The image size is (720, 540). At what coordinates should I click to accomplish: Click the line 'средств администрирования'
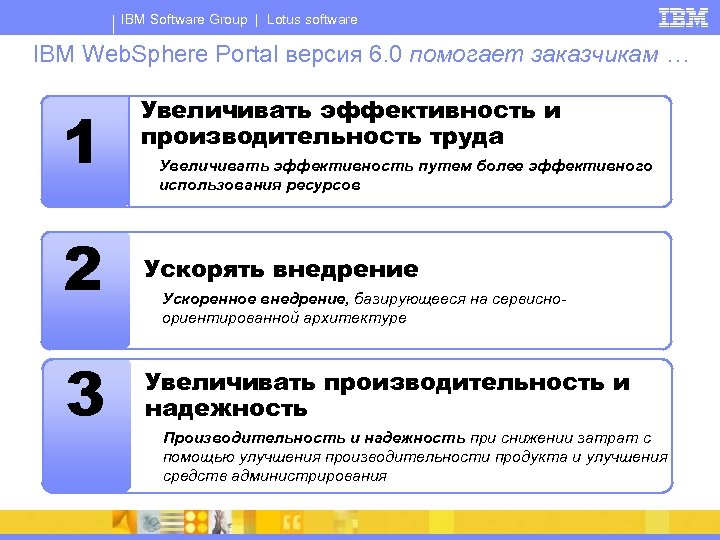coord(275,476)
